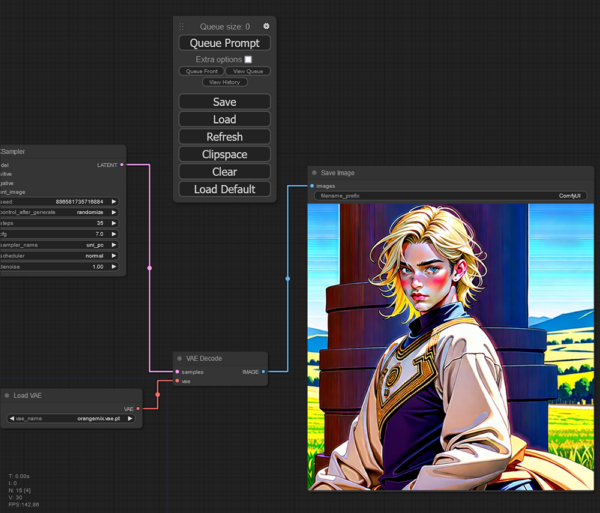Viewport: 600px width, 513px height.
Task: Click the samples input socket on VAE Decode
Action: tap(177, 371)
